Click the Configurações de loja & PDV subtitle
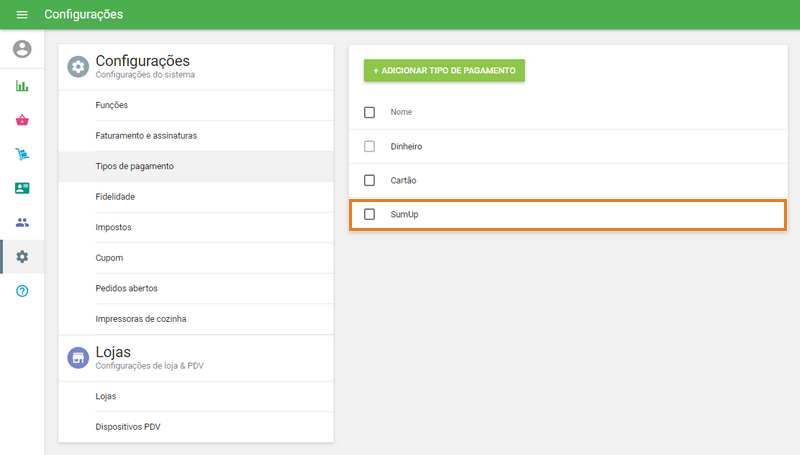This screenshot has width=800, height=455. [149, 366]
